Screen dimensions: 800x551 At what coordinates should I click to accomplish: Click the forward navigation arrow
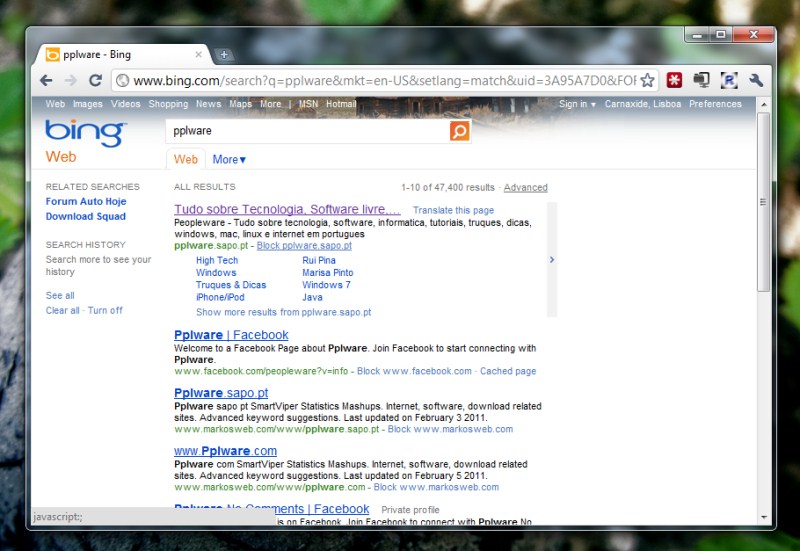(x=70, y=81)
